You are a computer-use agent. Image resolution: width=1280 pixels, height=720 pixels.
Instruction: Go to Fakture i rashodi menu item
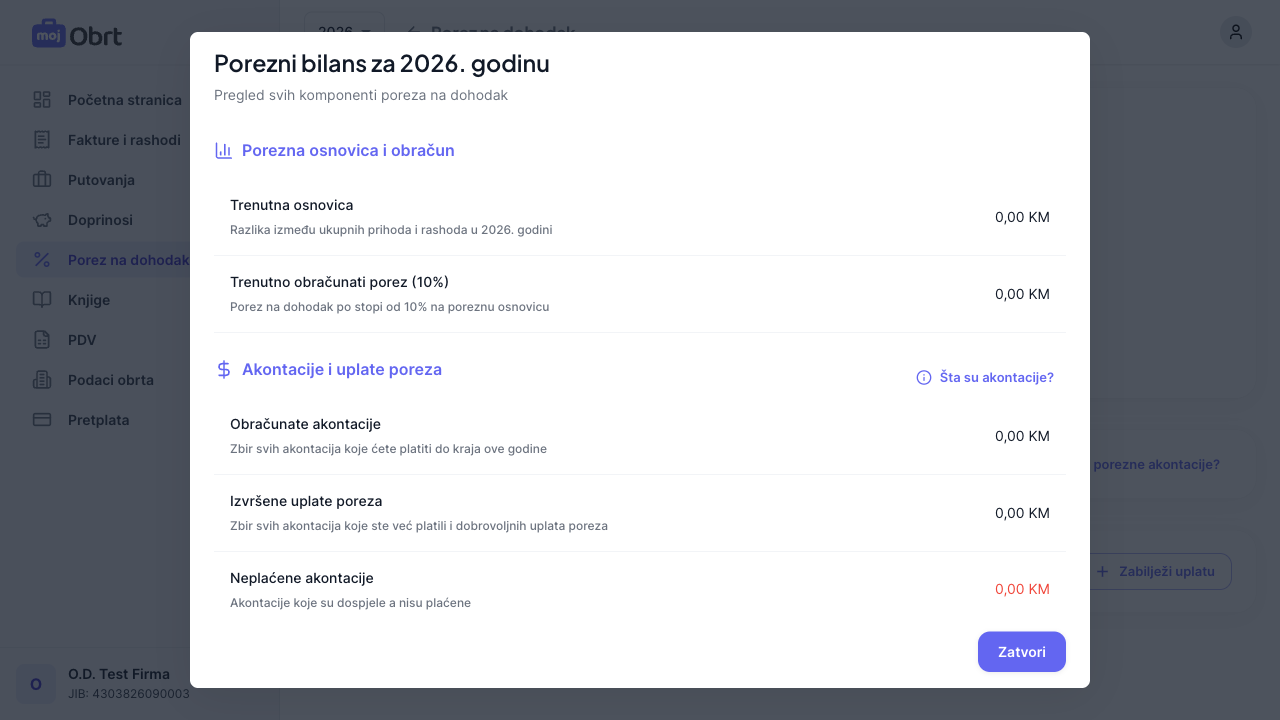pos(124,140)
